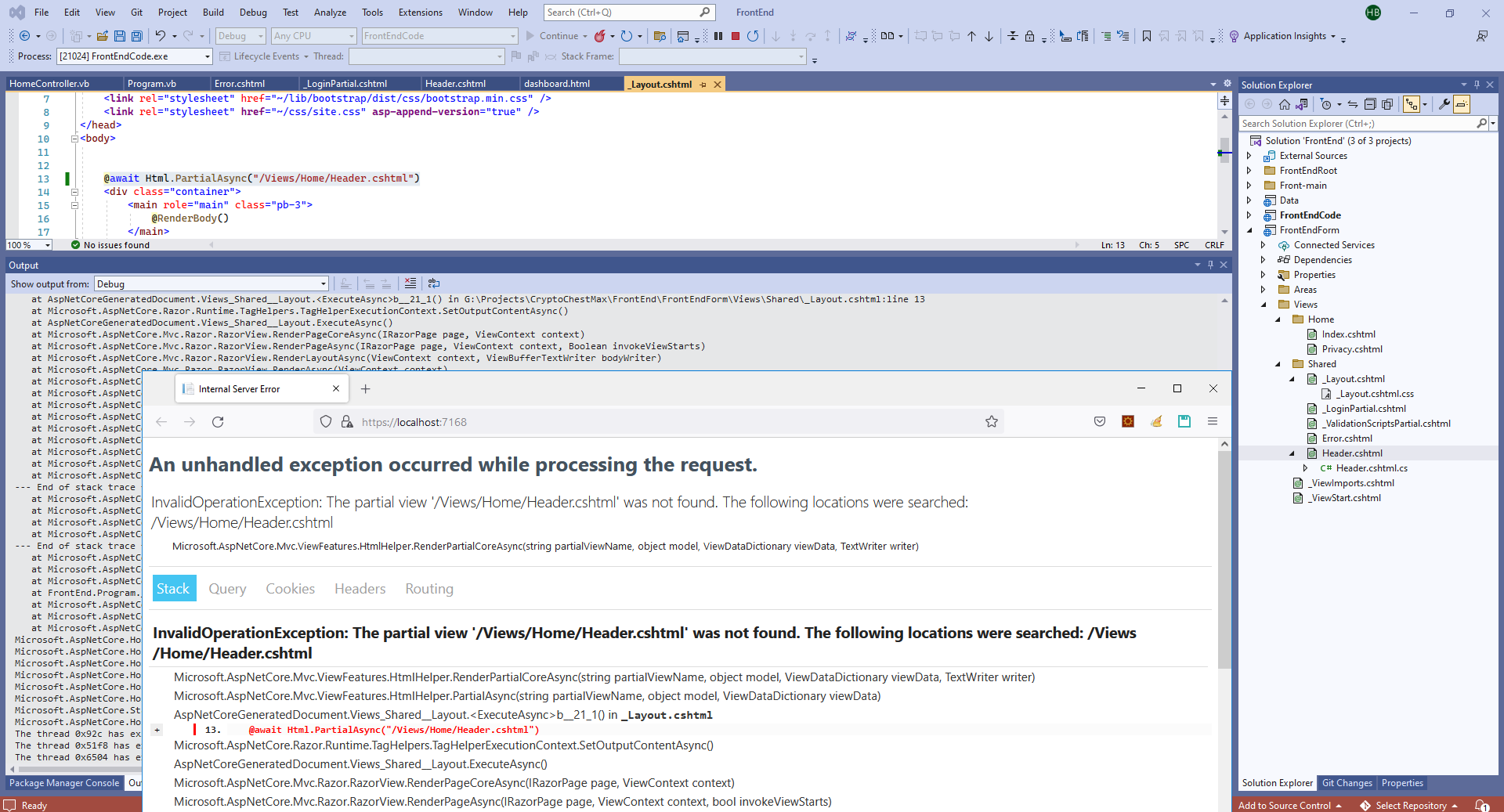The height and width of the screenshot is (812, 1504).
Task: Show the Query section on error page
Action: 227,589
